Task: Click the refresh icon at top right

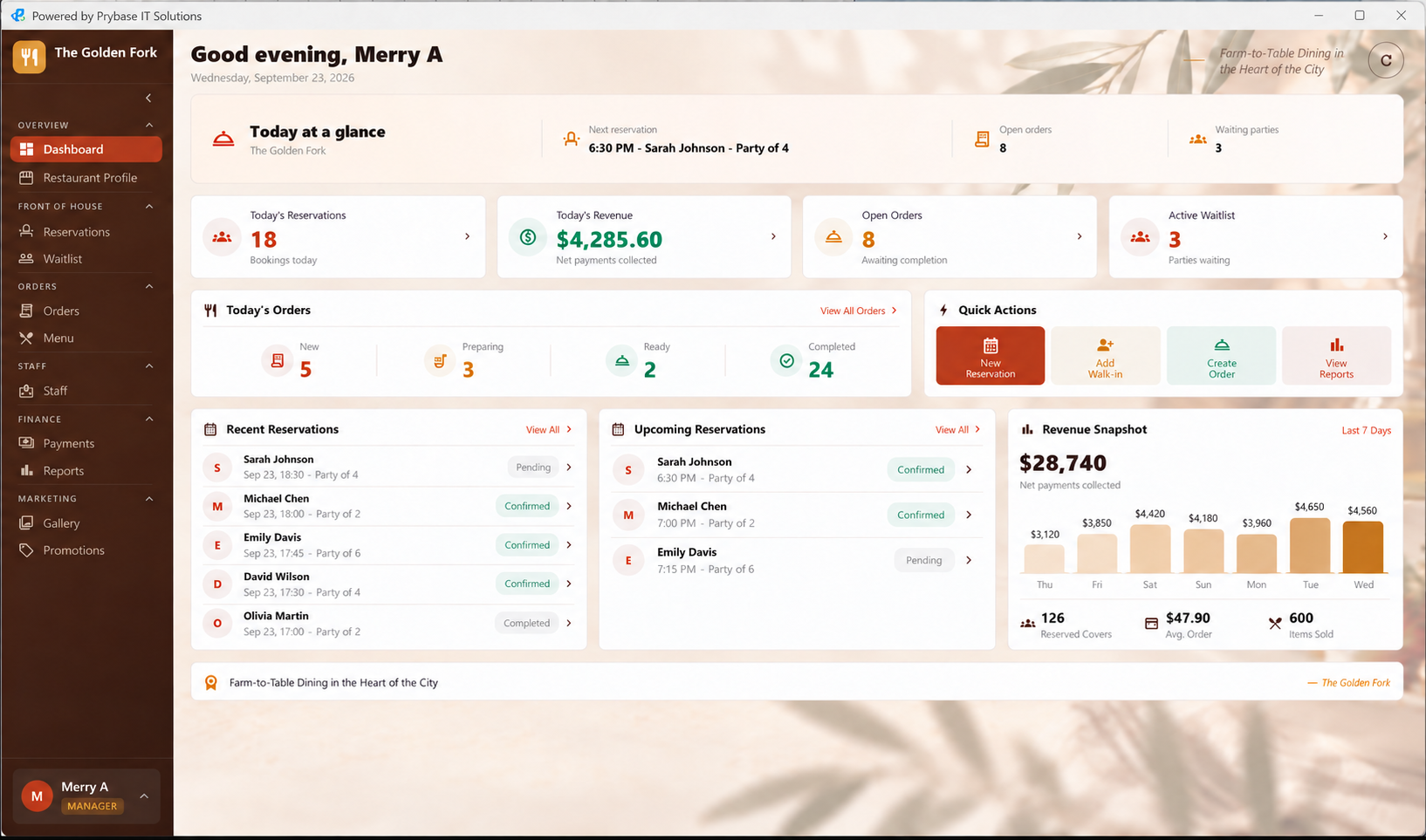Action: (1386, 60)
